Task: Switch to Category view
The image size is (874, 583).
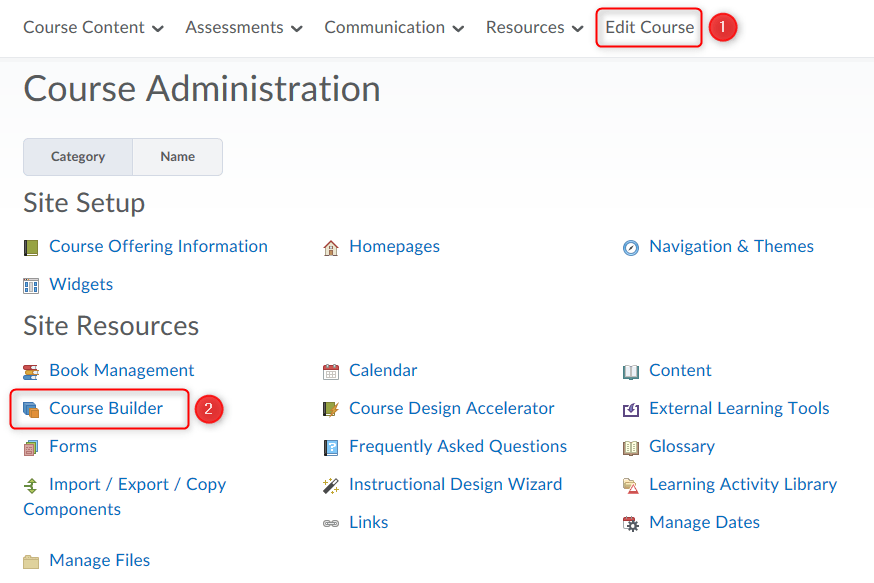Action: point(78,157)
